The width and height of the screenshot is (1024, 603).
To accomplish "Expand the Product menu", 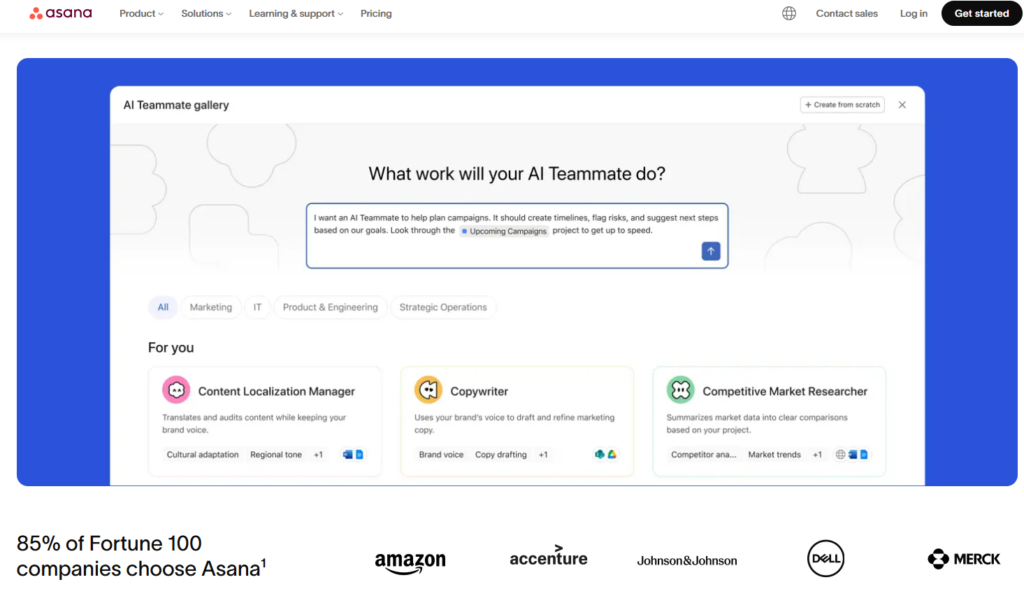I will 141,13.
